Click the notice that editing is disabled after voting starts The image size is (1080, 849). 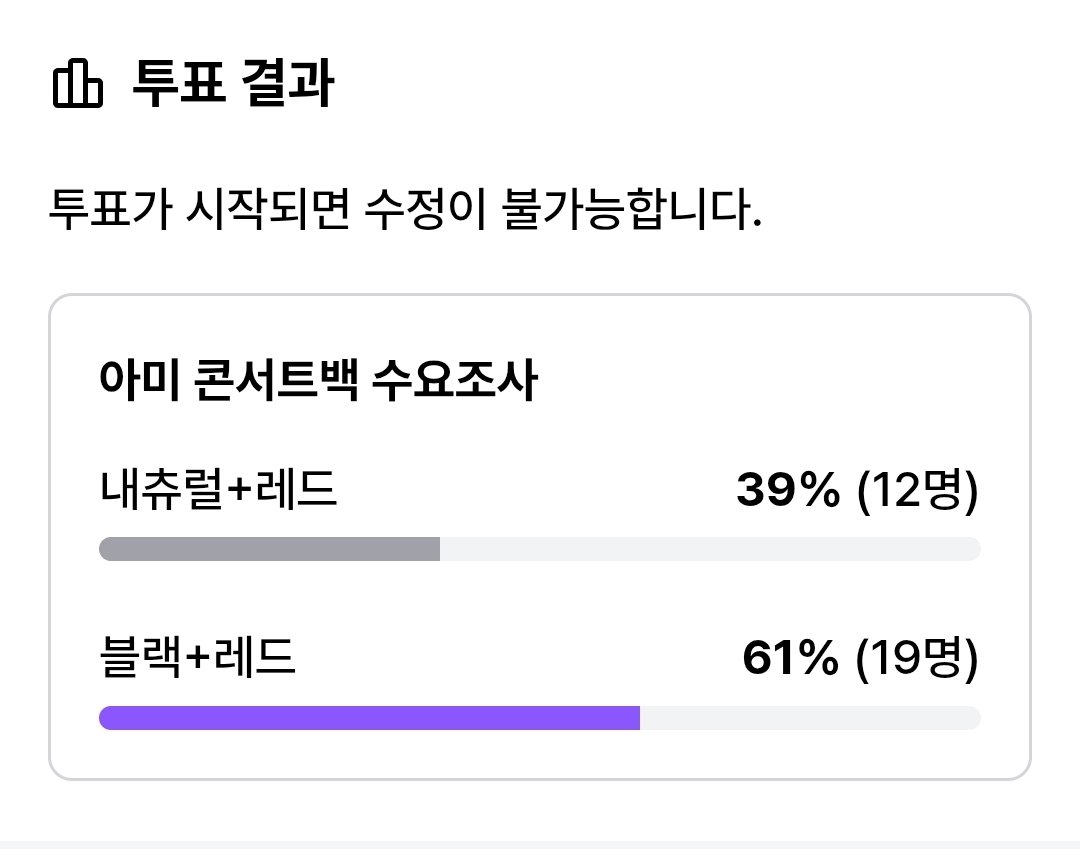click(x=406, y=209)
